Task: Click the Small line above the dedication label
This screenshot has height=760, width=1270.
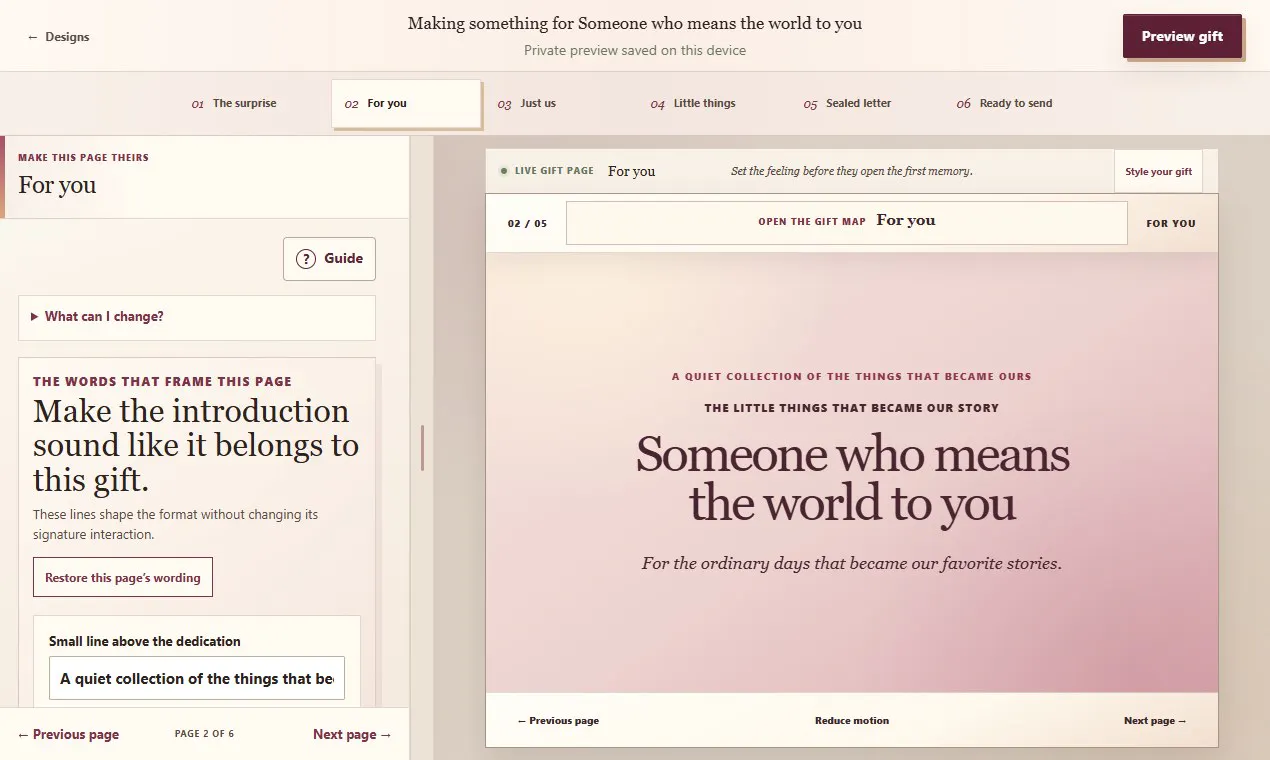Action: click(x=145, y=641)
